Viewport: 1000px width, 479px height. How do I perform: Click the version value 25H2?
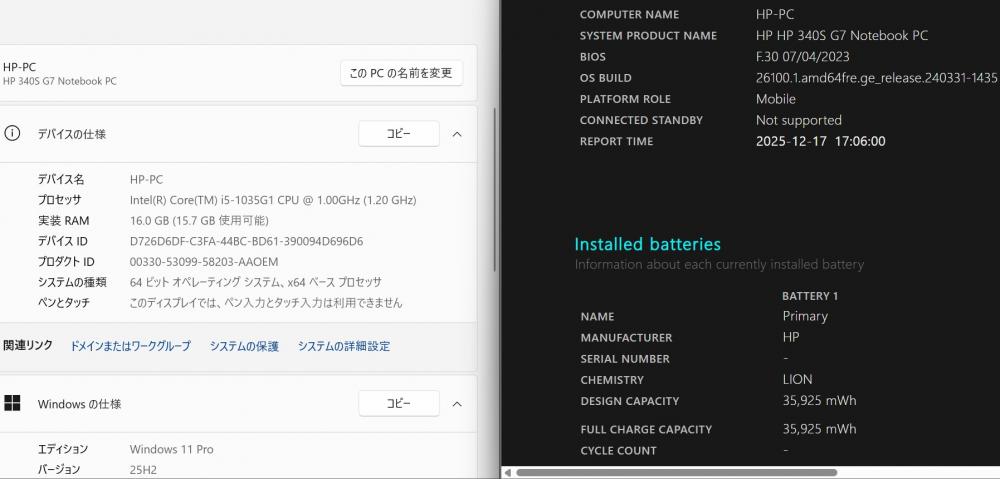143,469
